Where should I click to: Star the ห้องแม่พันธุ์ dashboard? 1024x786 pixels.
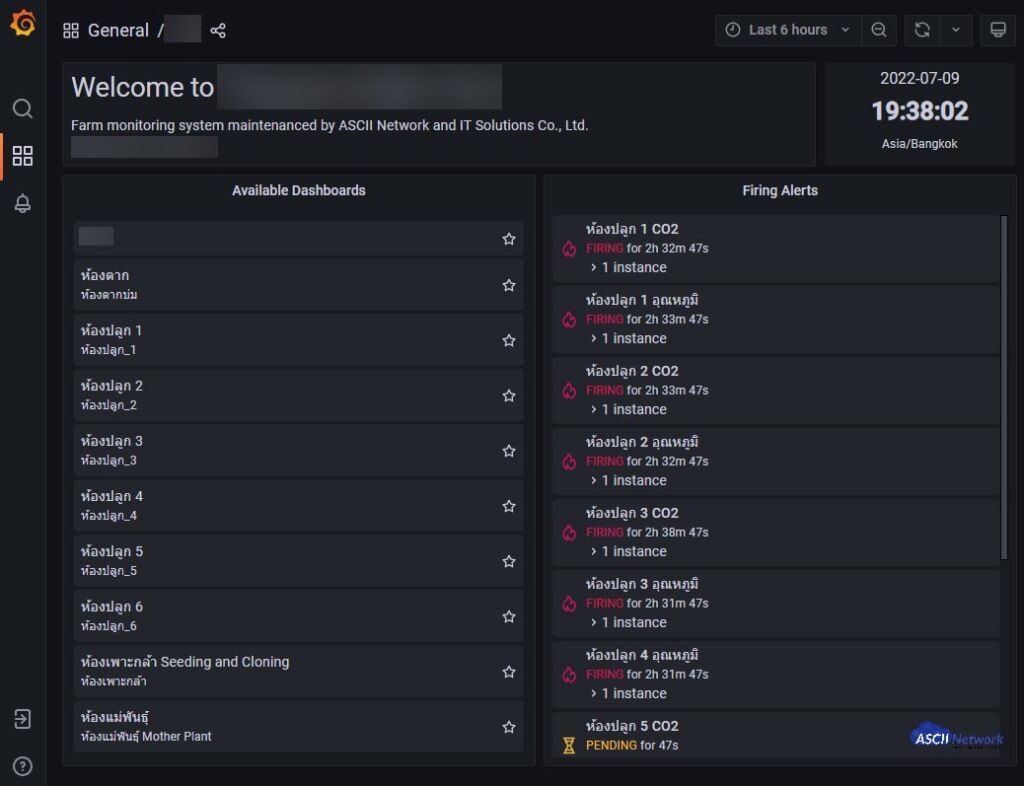click(x=509, y=727)
